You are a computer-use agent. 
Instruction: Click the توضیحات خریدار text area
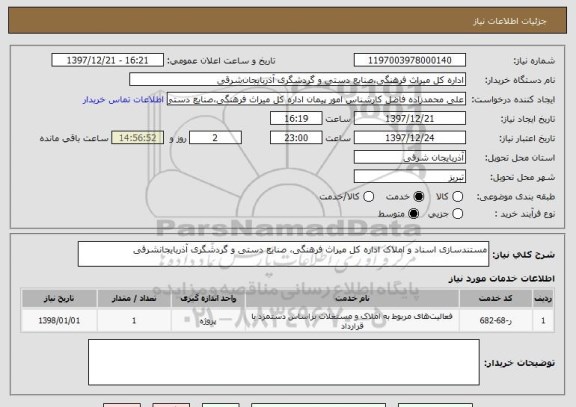(284, 362)
